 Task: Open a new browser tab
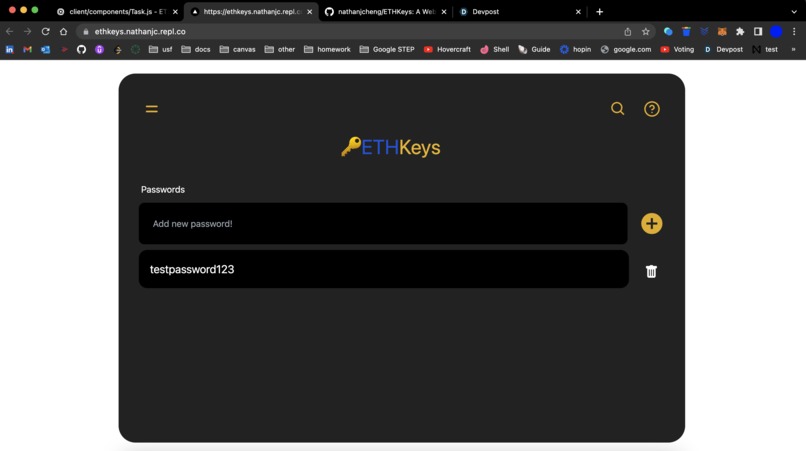[599, 11]
